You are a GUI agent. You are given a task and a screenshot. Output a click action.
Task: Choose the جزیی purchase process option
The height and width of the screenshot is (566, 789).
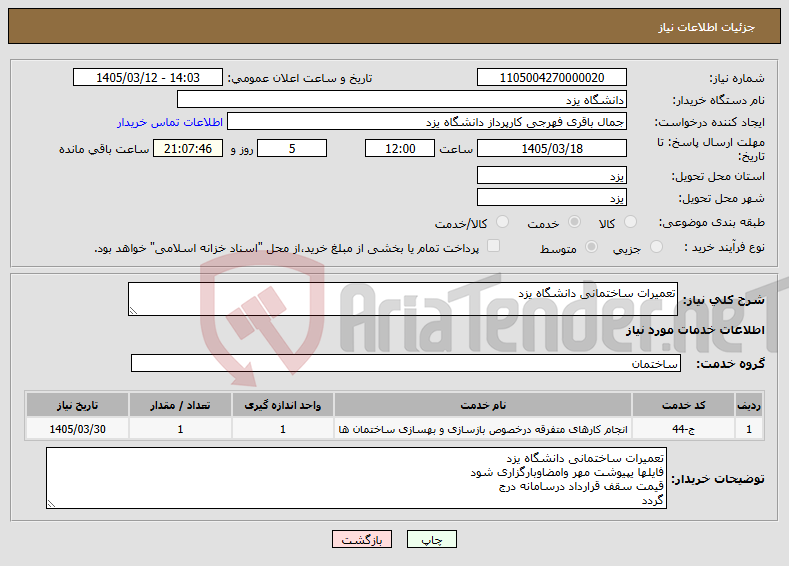click(x=656, y=247)
